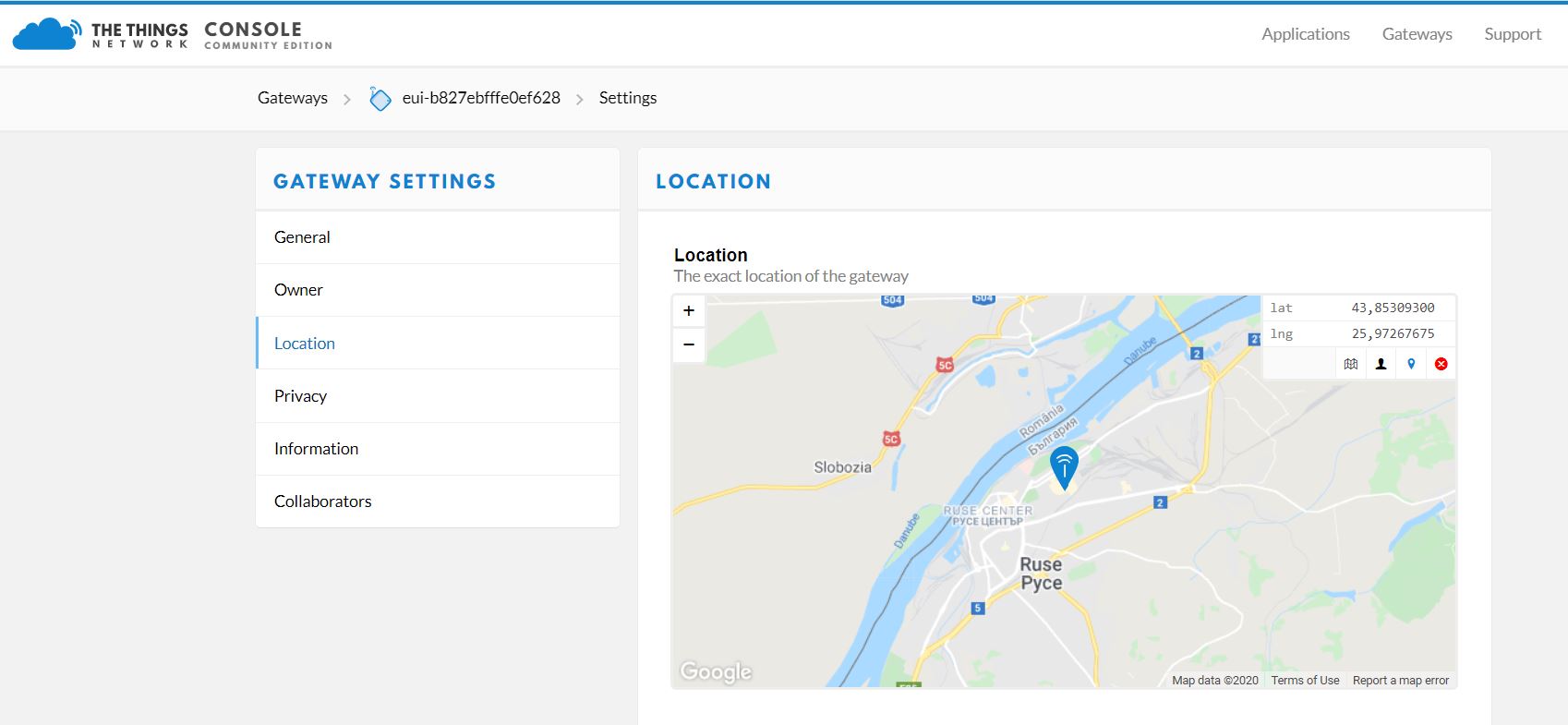Click the eui-b827ebfffe0ef628 breadcrumb link
The image size is (1568, 725).
pos(481,98)
